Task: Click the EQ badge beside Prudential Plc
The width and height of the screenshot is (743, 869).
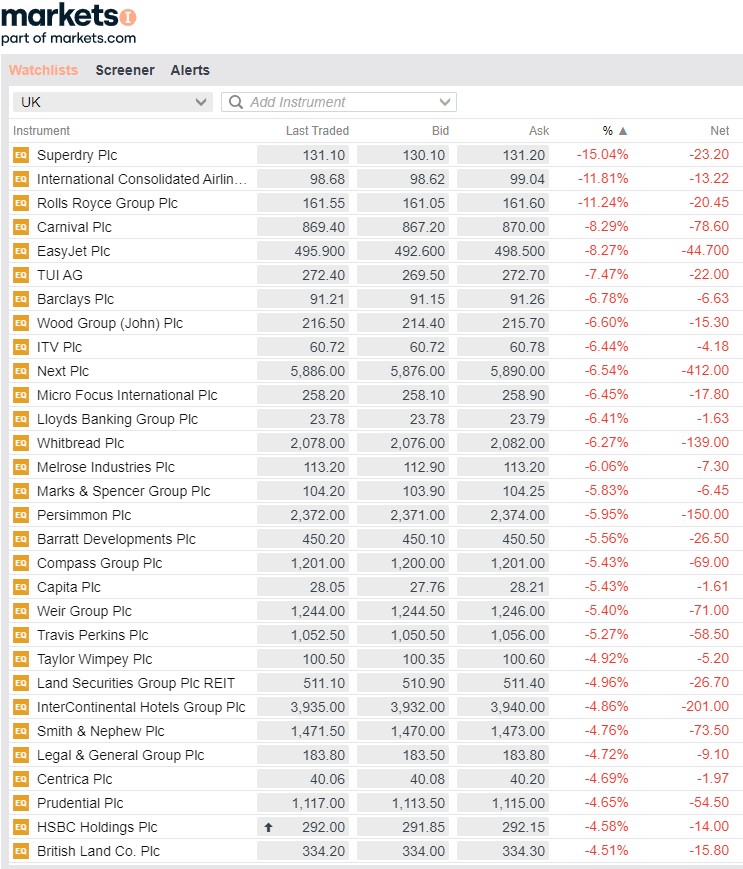Action: pos(21,803)
